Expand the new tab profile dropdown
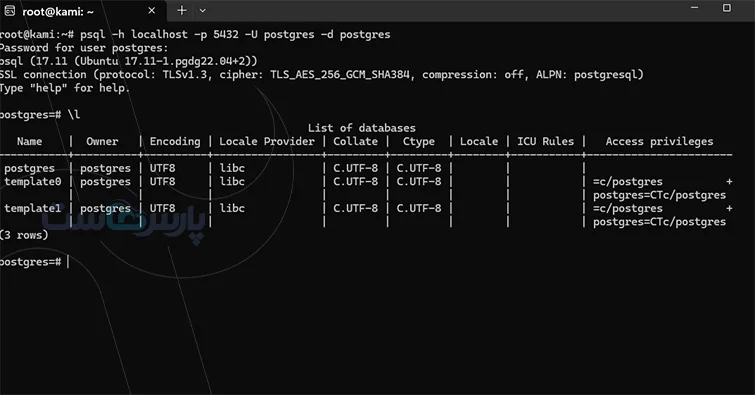This screenshot has height=395, width=755. [203, 11]
